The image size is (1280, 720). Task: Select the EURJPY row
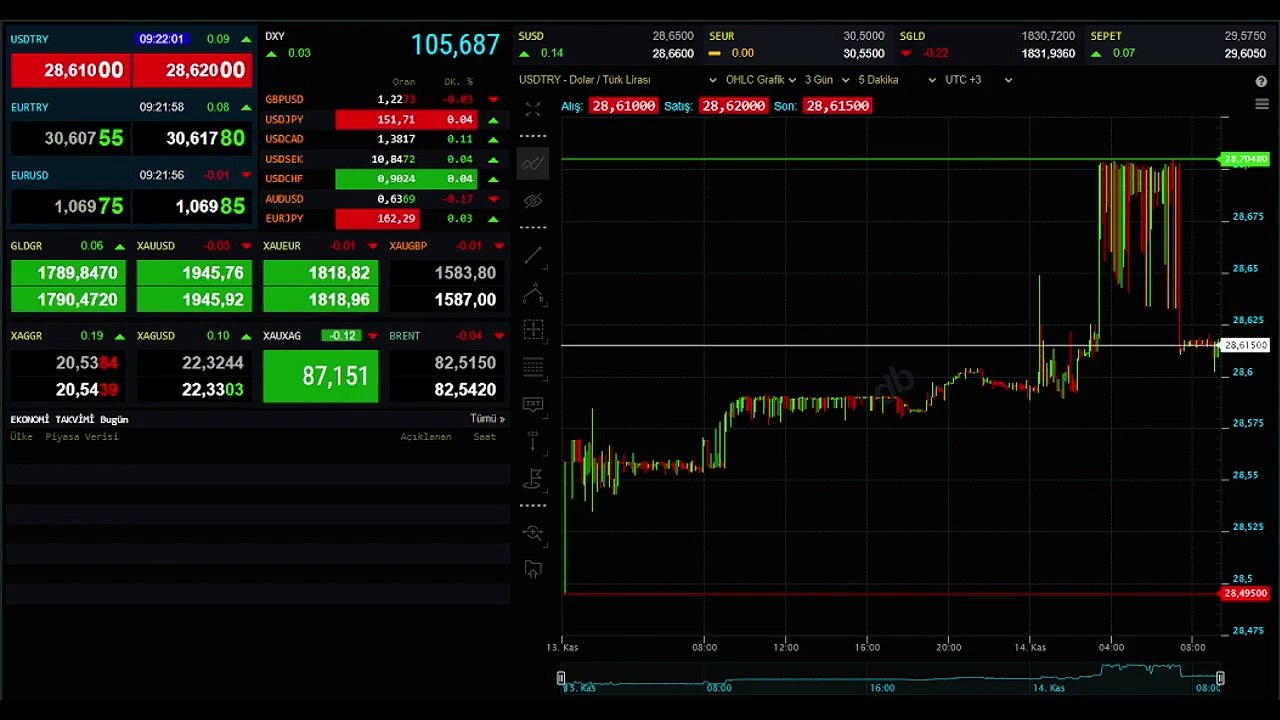point(383,218)
